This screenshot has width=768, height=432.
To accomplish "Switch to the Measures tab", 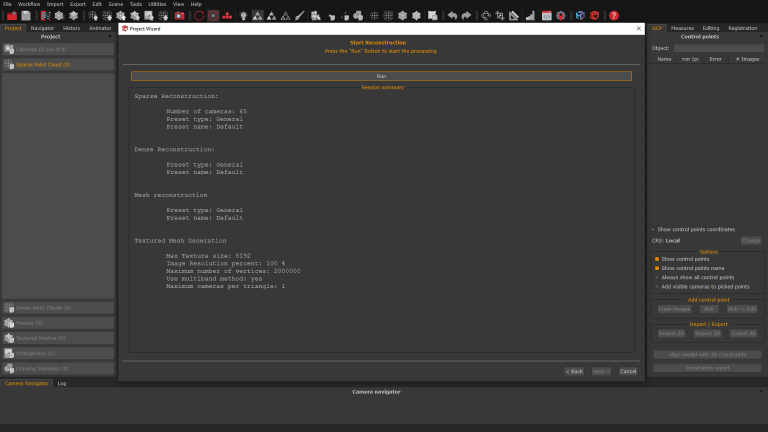I will 683,28.
